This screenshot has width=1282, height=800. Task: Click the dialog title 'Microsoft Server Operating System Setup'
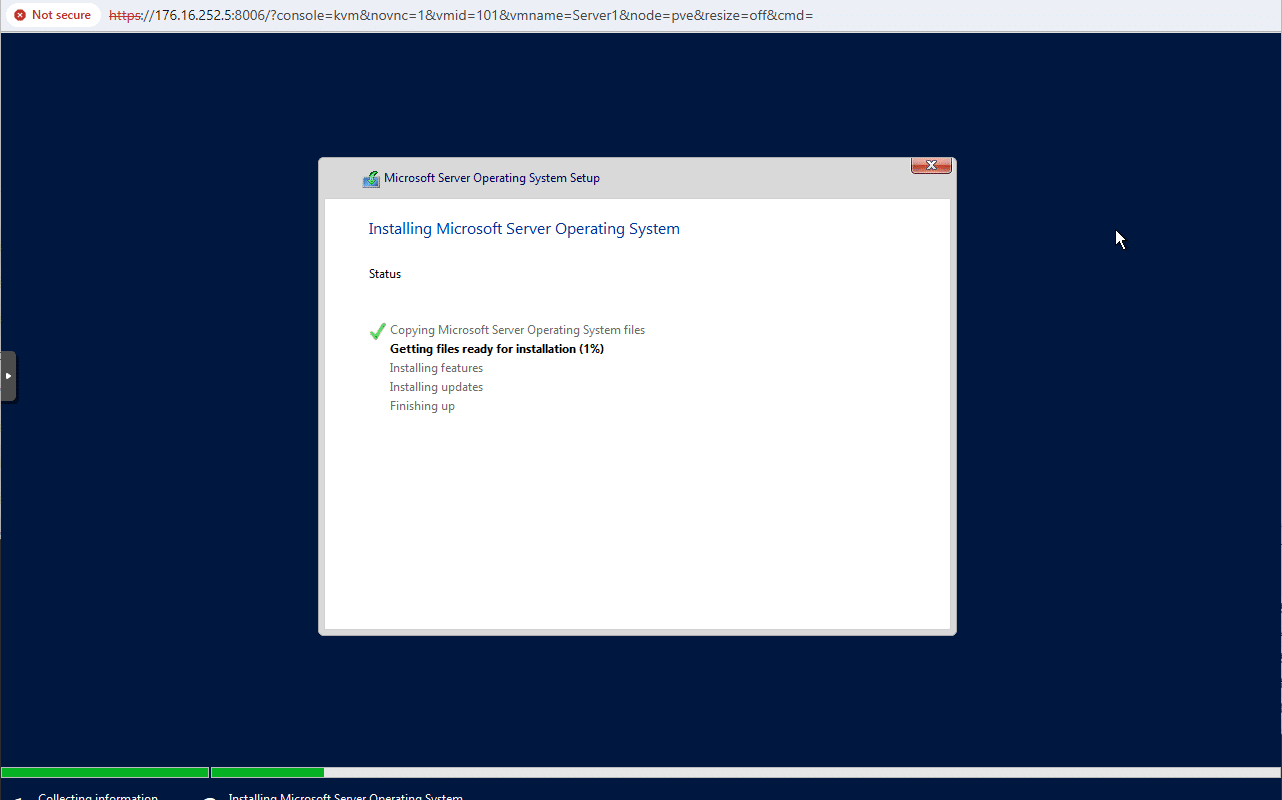(x=492, y=178)
